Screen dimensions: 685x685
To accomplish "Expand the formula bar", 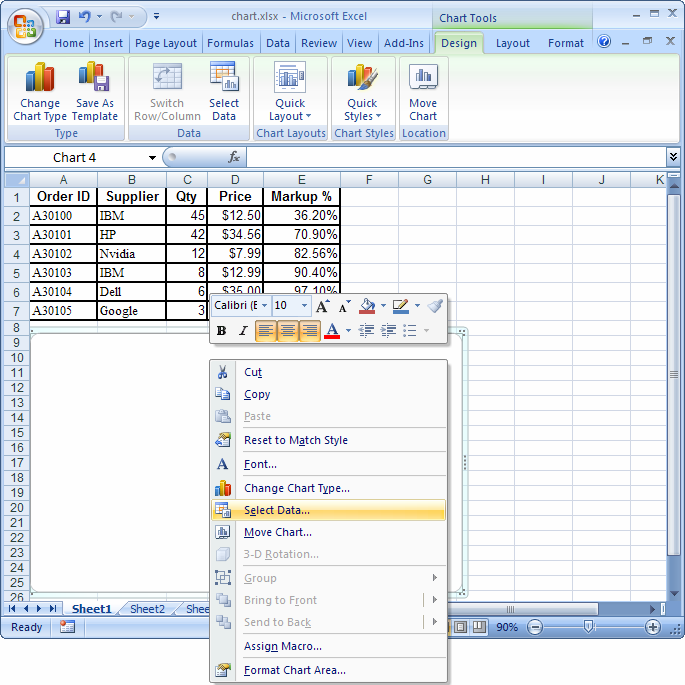I will click(x=673, y=156).
